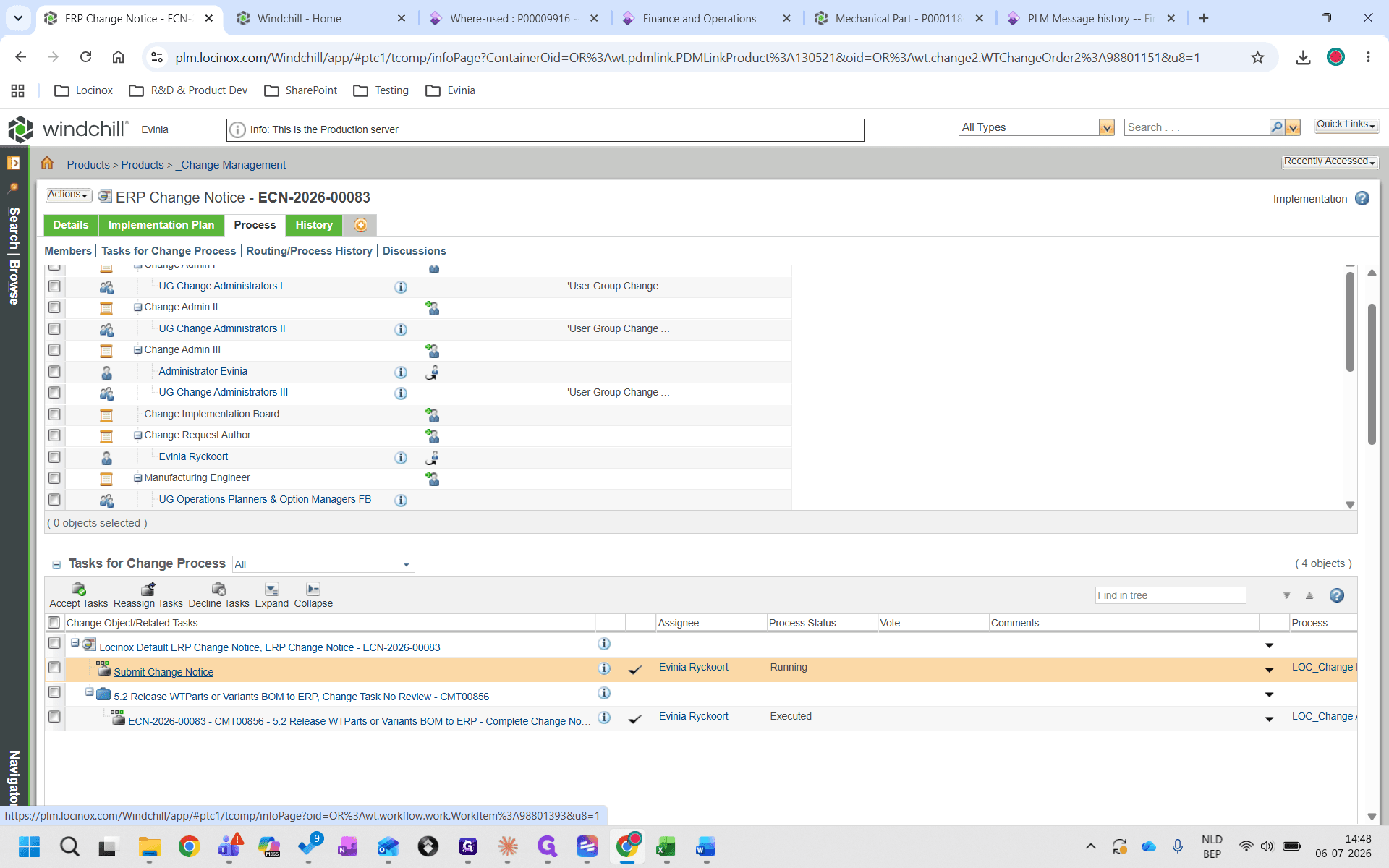The height and width of the screenshot is (868, 1389).
Task: Click the Collapse tasks tree icon
Action: tap(313, 589)
